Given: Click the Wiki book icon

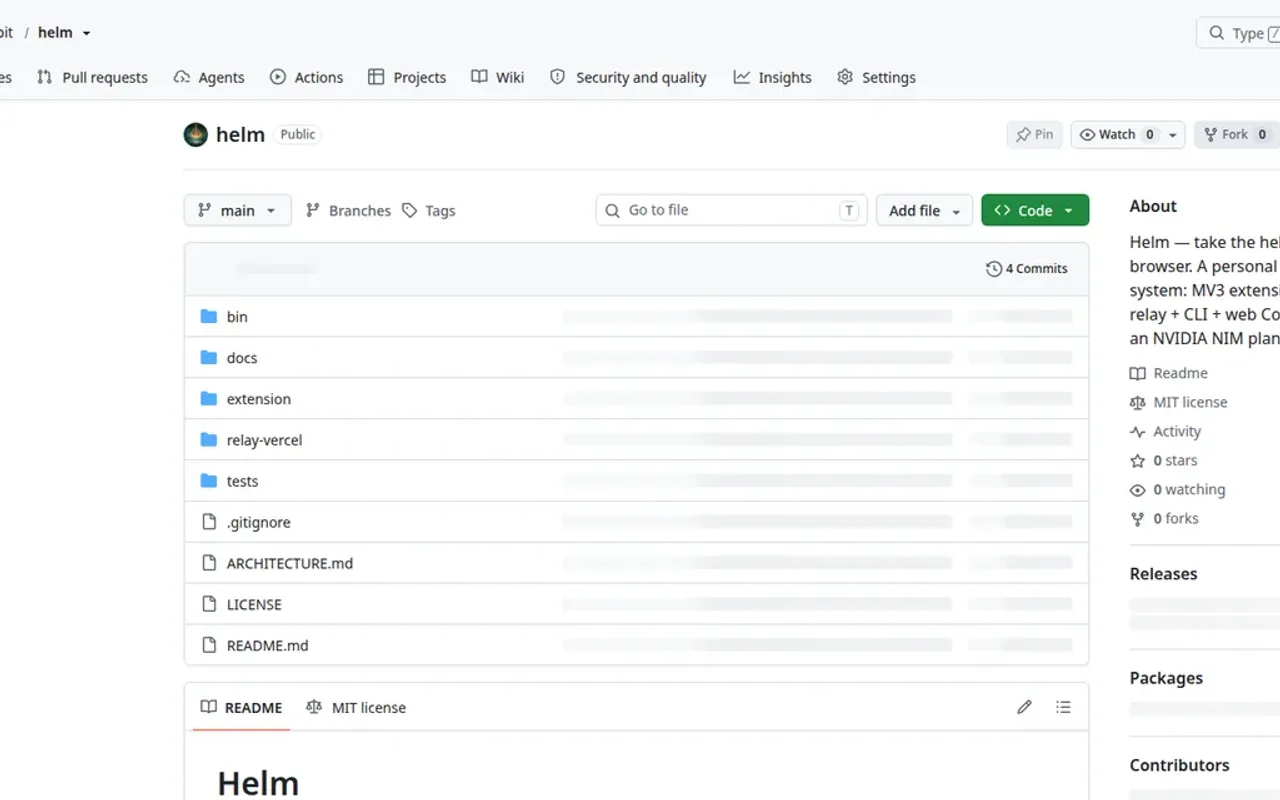Looking at the screenshot, I should click(x=479, y=77).
